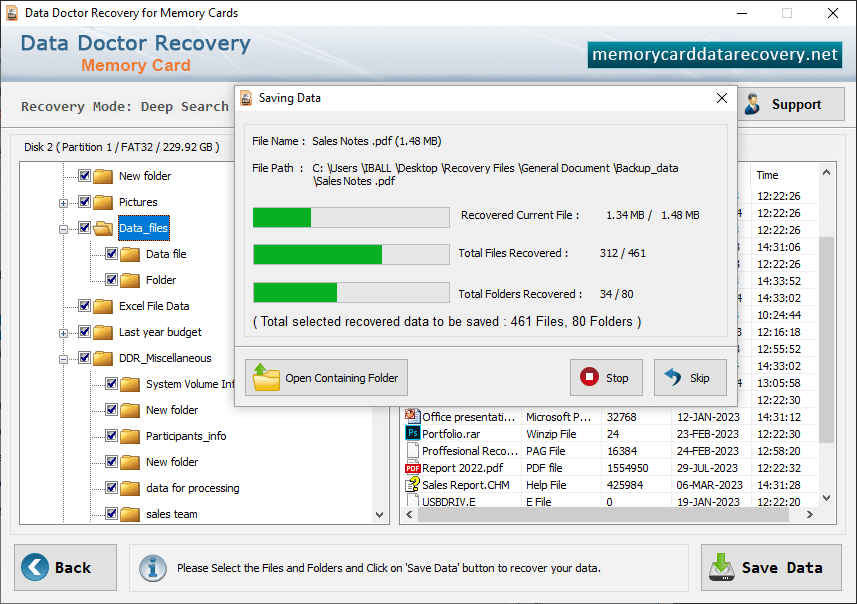Click the Save Data drive icon

721,567
